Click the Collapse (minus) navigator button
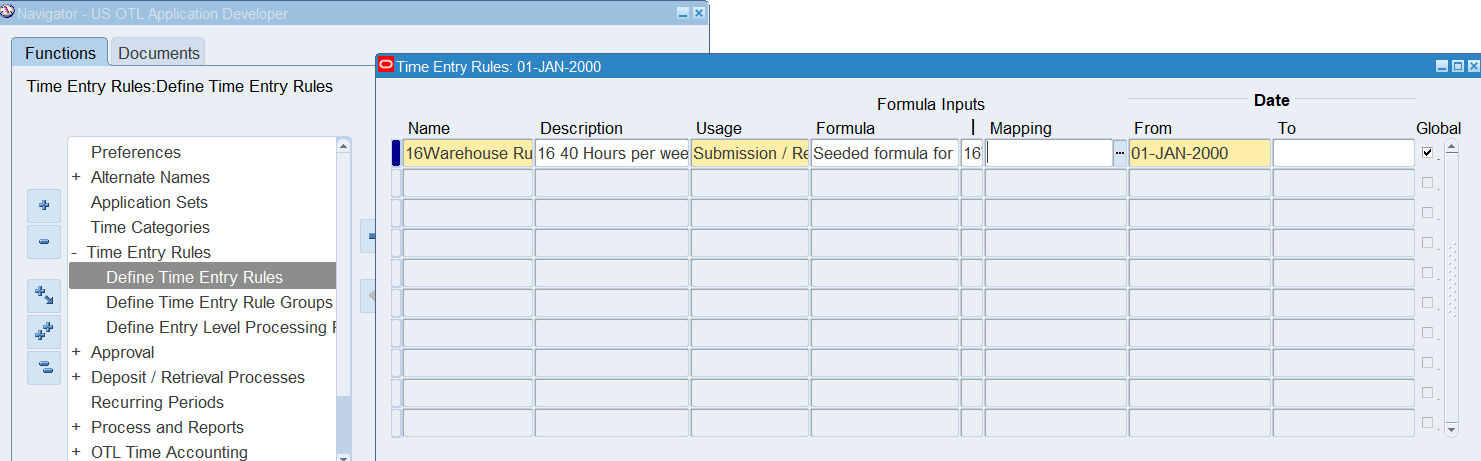The height and width of the screenshot is (461, 1481). click(x=43, y=242)
